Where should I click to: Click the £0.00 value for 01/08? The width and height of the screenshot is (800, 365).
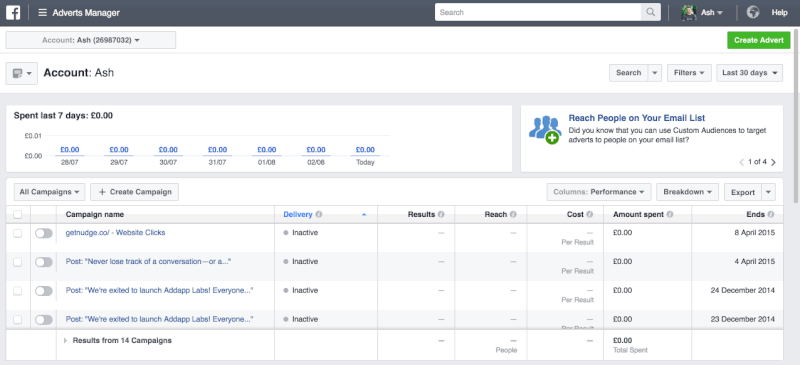pyautogui.click(x=267, y=150)
